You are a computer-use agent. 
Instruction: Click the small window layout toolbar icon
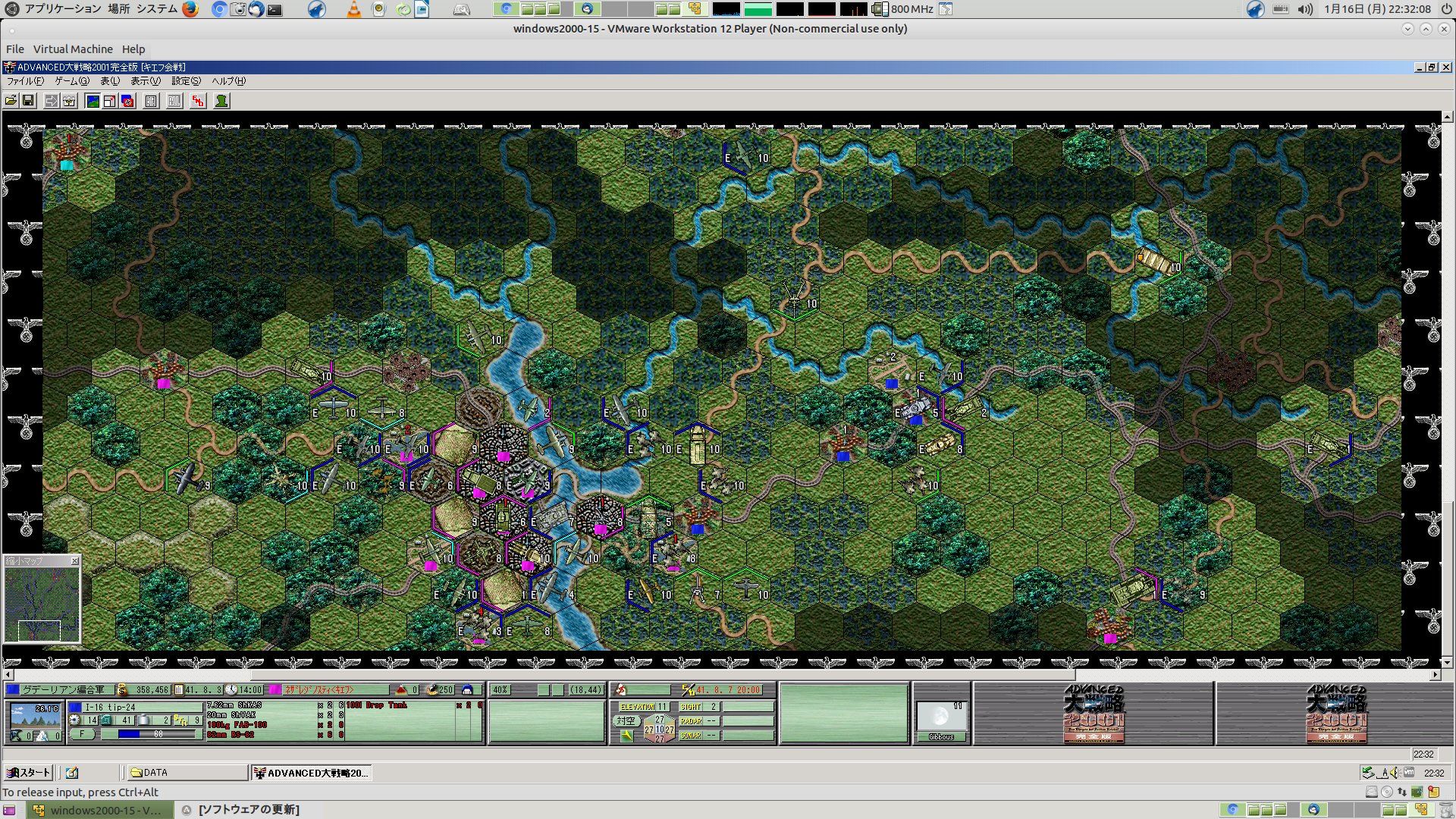click(110, 101)
